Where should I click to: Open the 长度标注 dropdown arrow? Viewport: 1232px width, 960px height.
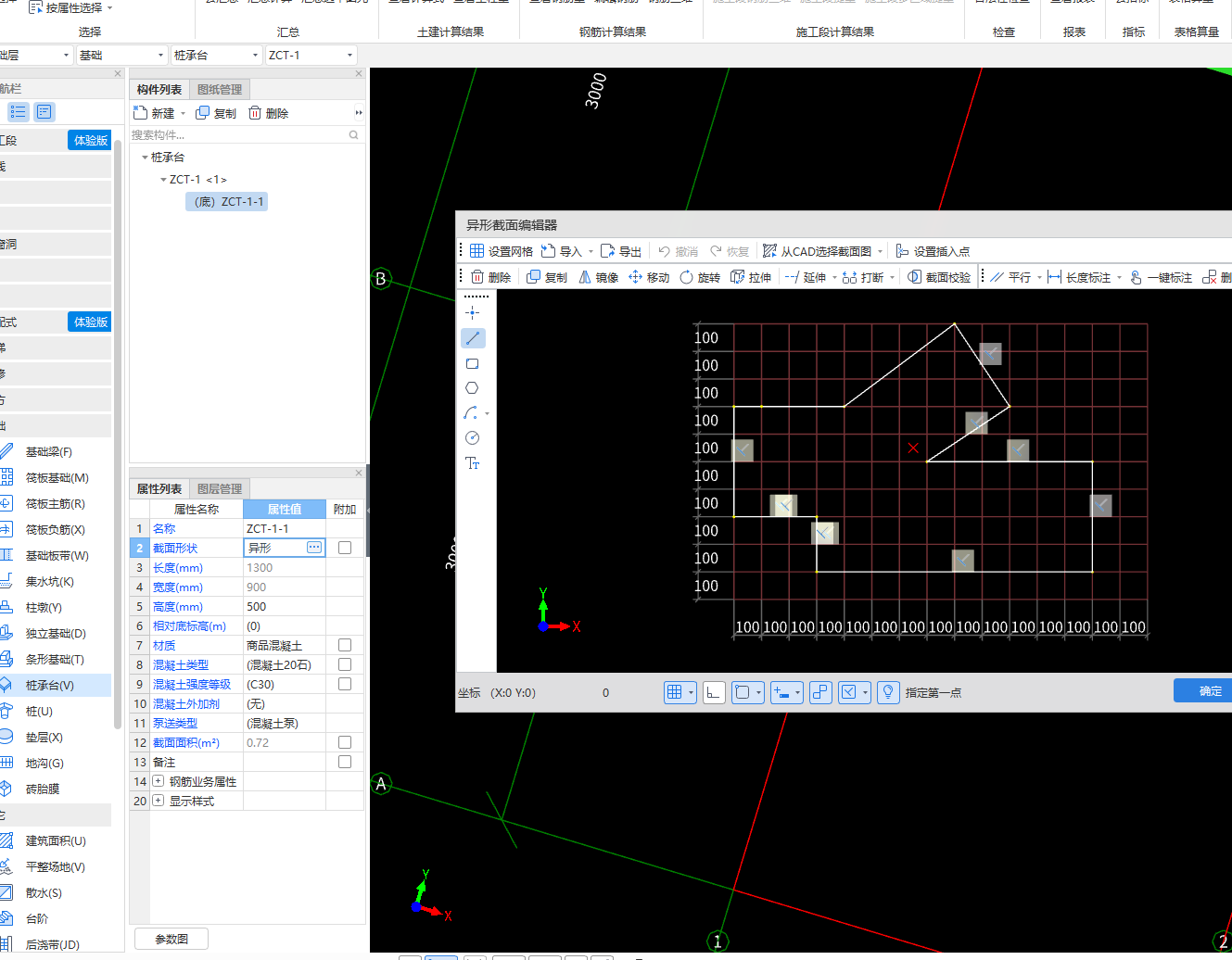coord(1120,277)
